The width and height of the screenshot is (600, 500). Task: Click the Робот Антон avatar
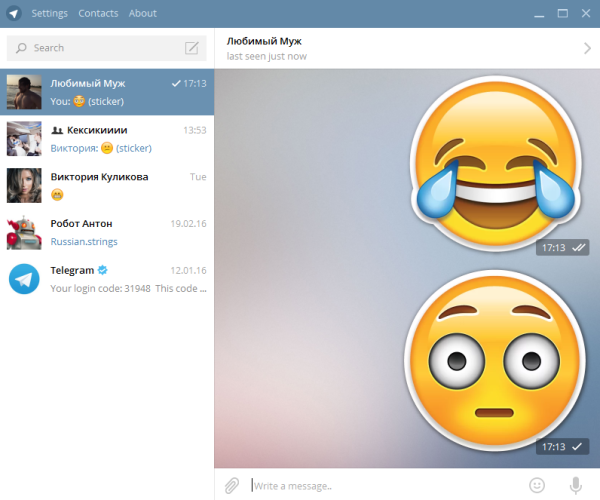(24, 232)
